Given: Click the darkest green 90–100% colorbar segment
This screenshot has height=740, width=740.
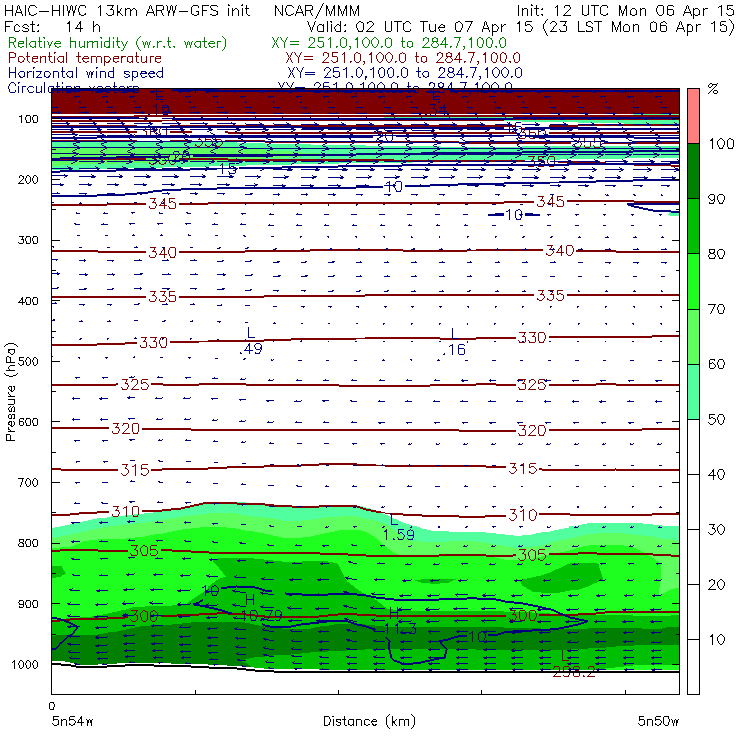Looking at the screenshot, I should (693, 171).
